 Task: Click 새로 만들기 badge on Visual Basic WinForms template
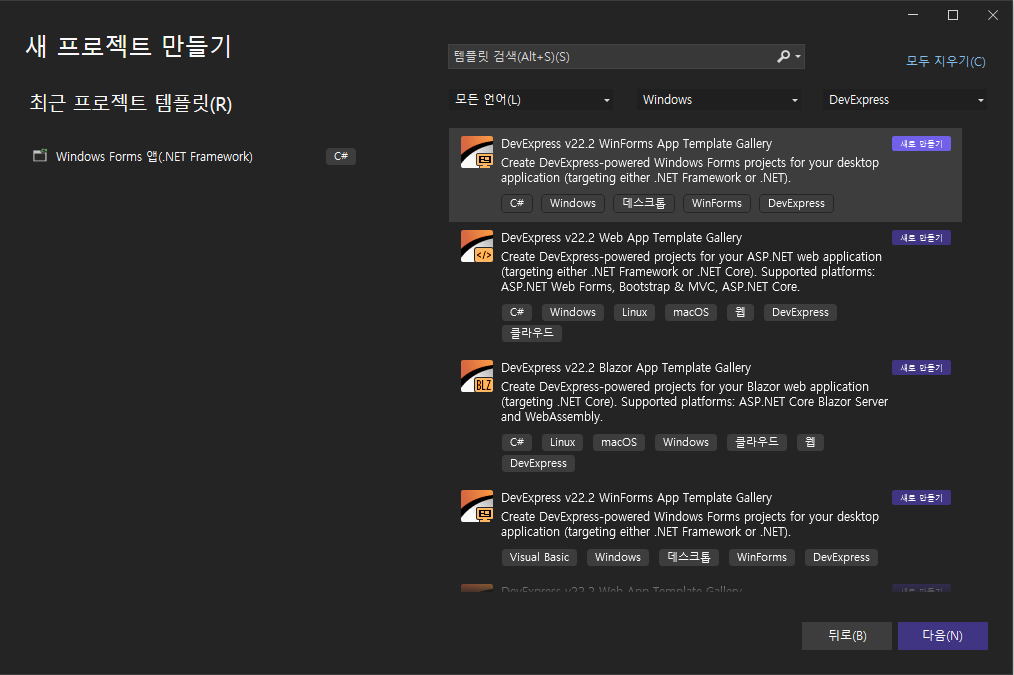pos(921,497)
